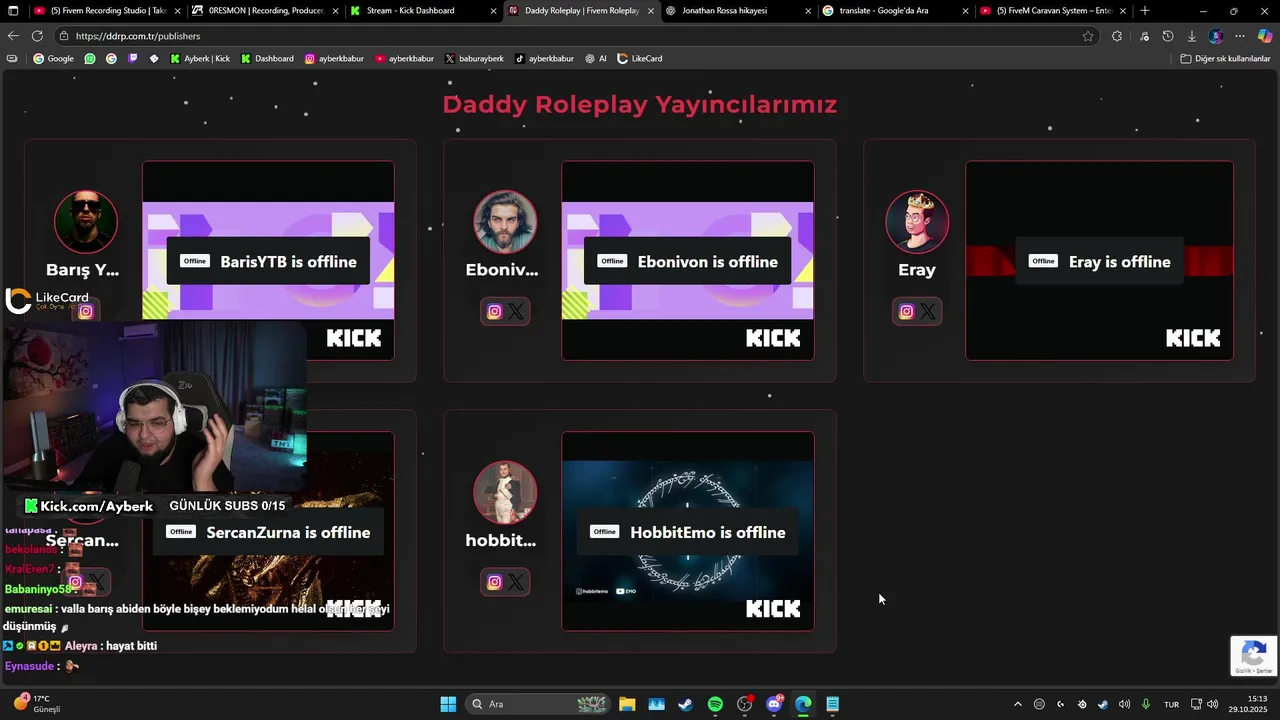This screenshot has width=1280, height=720.
Task: Close the Daddy Roleplay tab
Action: click(x=651, y=11)
